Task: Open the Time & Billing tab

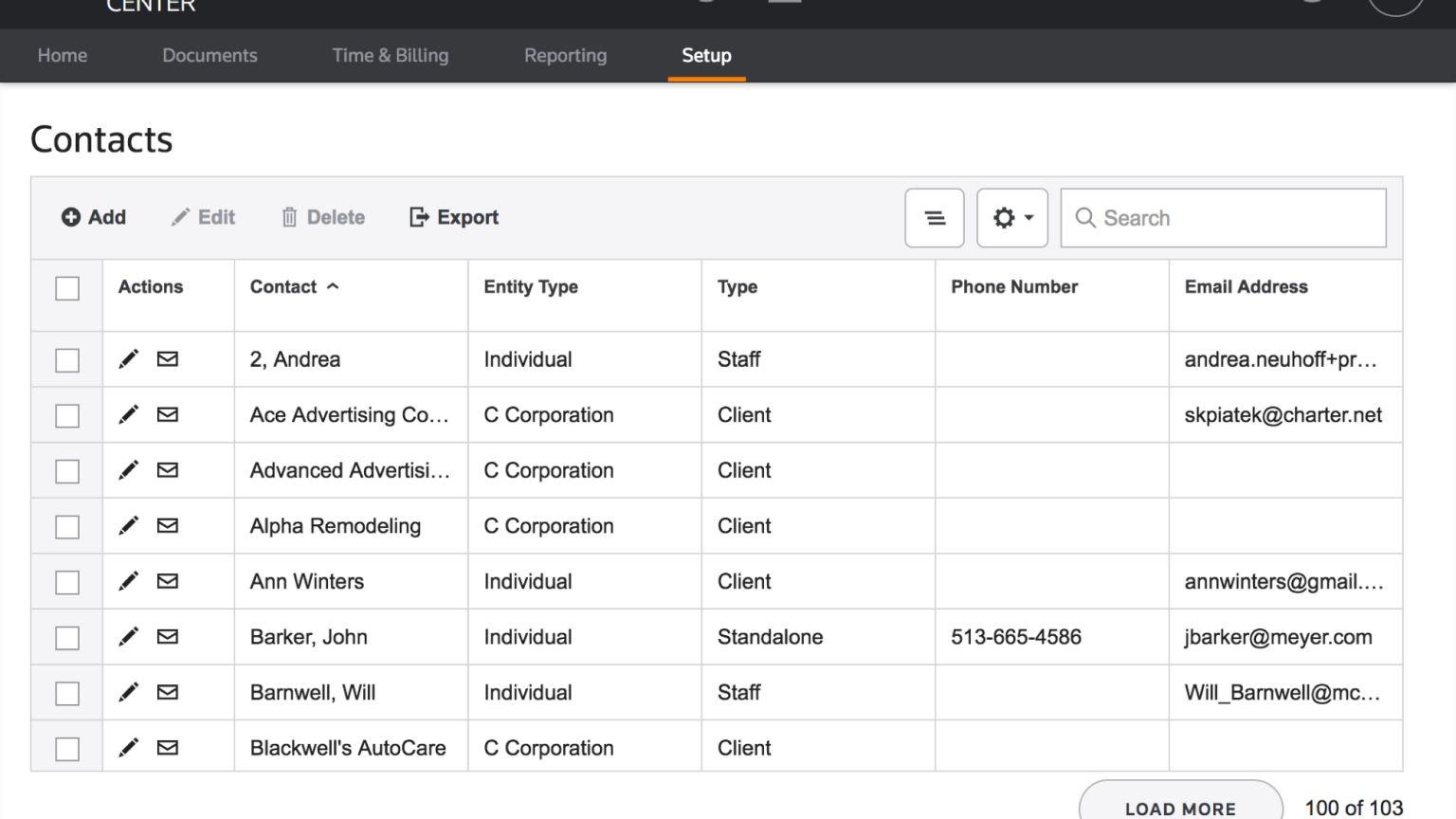Action: click(390, 55)
